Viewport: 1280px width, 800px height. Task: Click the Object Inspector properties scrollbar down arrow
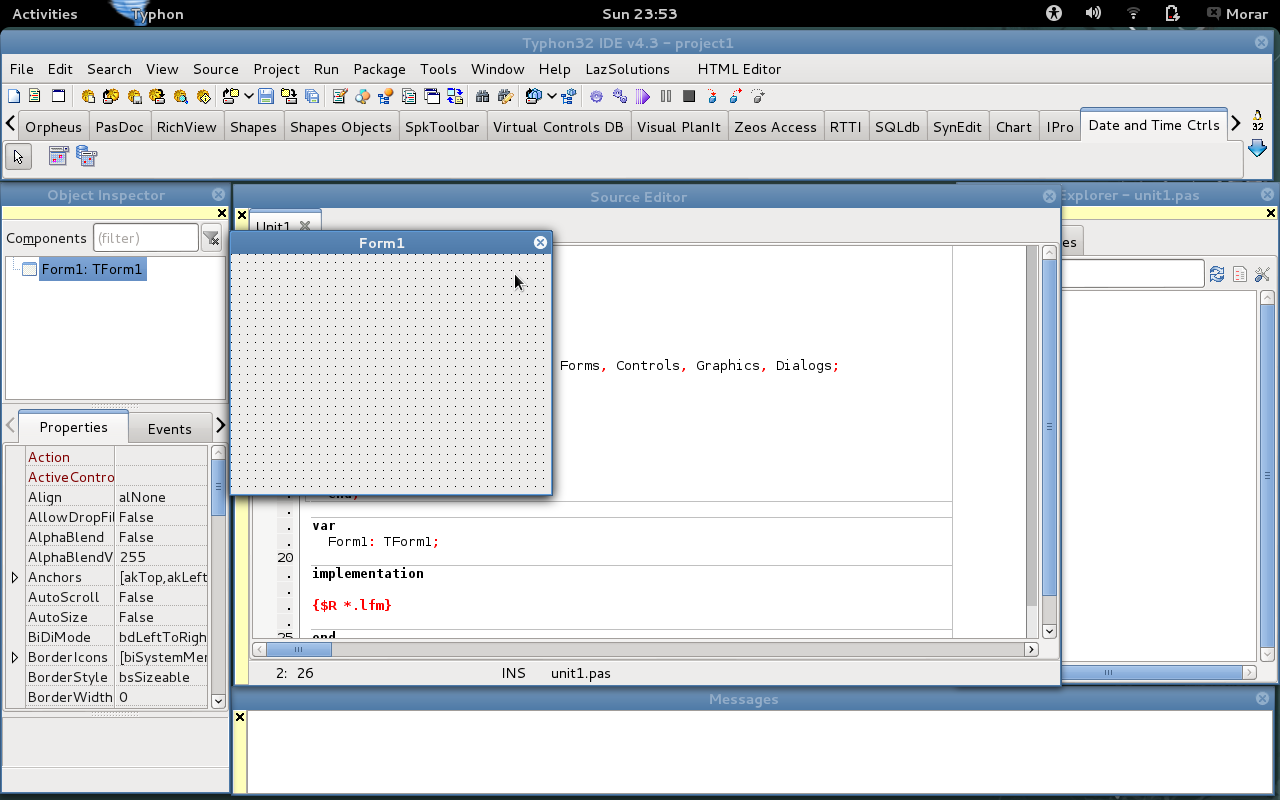(x=219, y=701)
